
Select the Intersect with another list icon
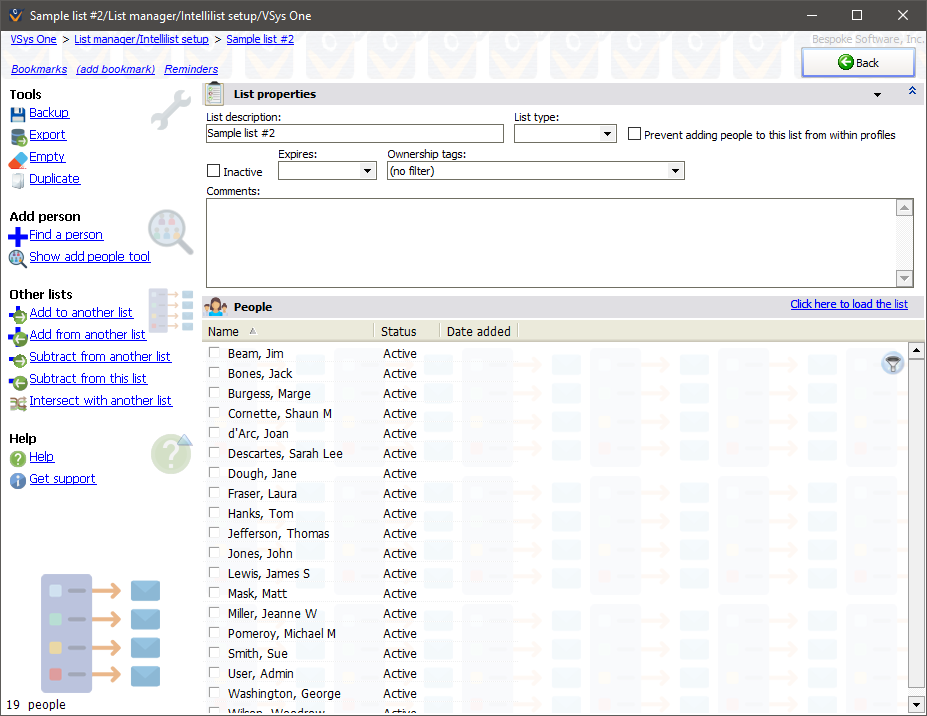pos(17,401)
